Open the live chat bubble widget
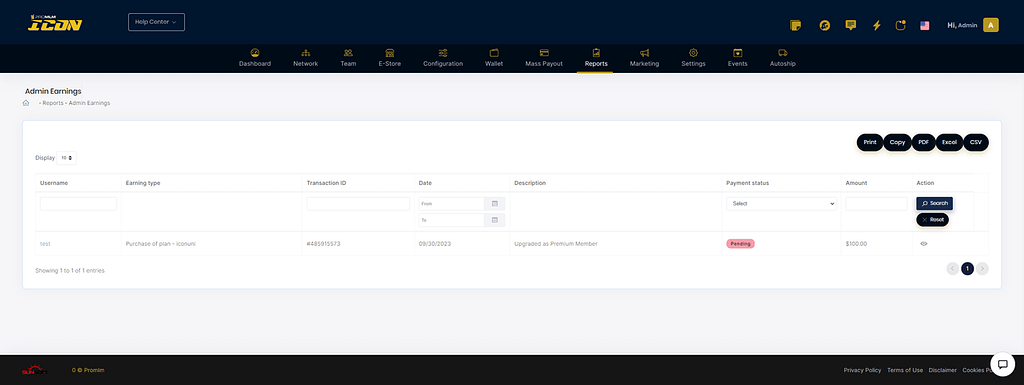This screenshot has width=1024, height=385. click(x=1002, y=364)
